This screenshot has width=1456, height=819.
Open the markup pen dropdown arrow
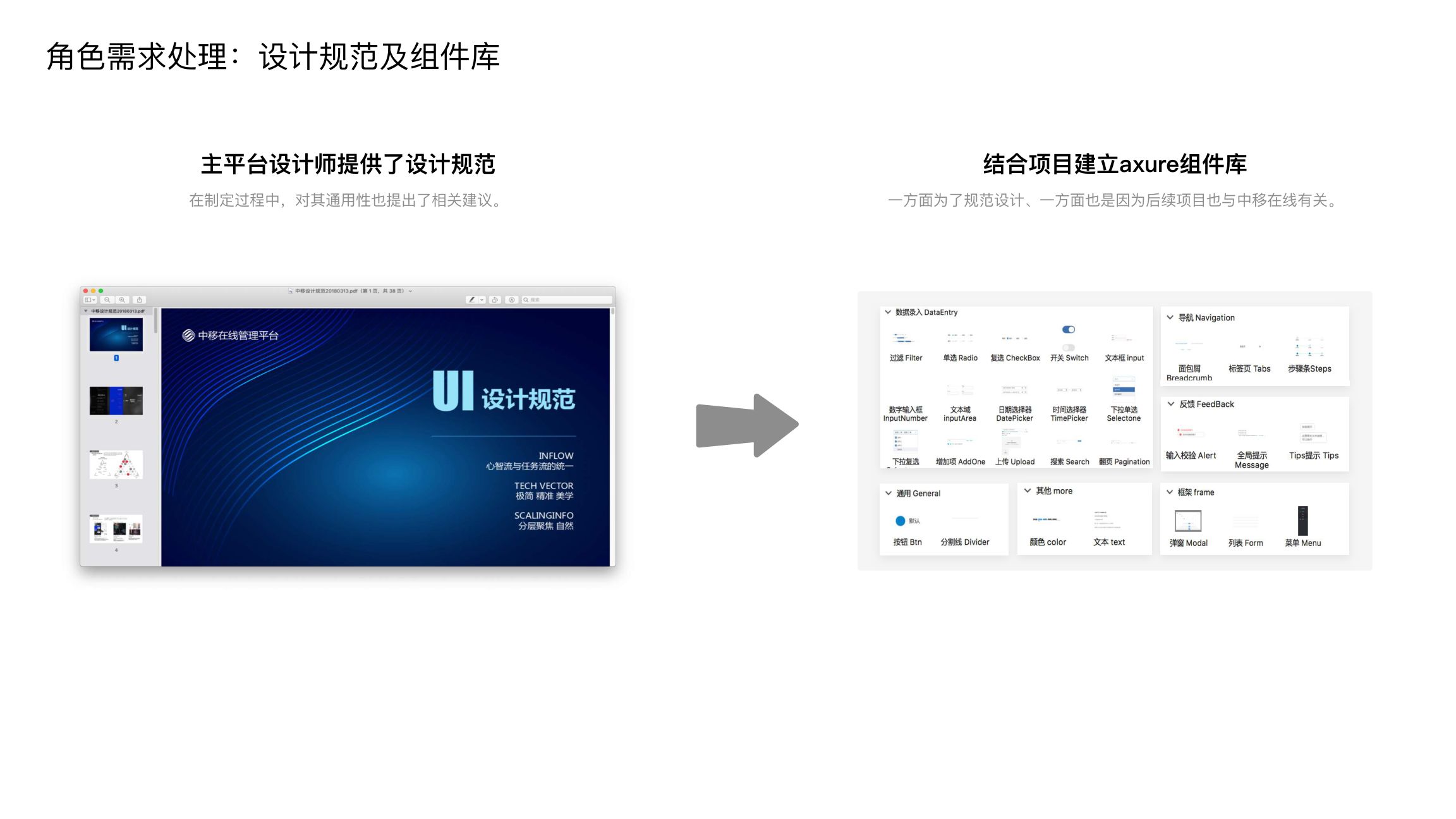click(482, 300)
